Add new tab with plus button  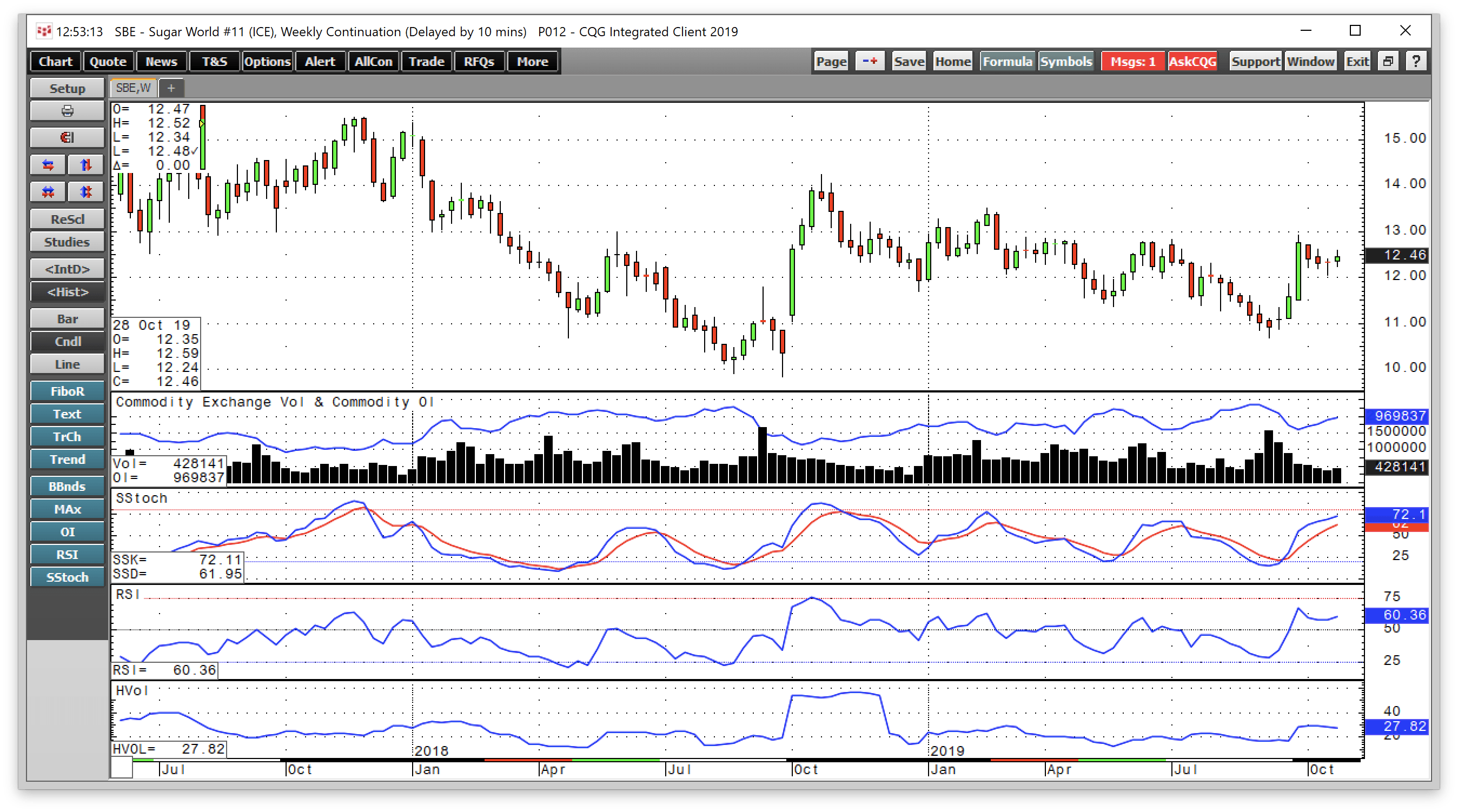171,88
